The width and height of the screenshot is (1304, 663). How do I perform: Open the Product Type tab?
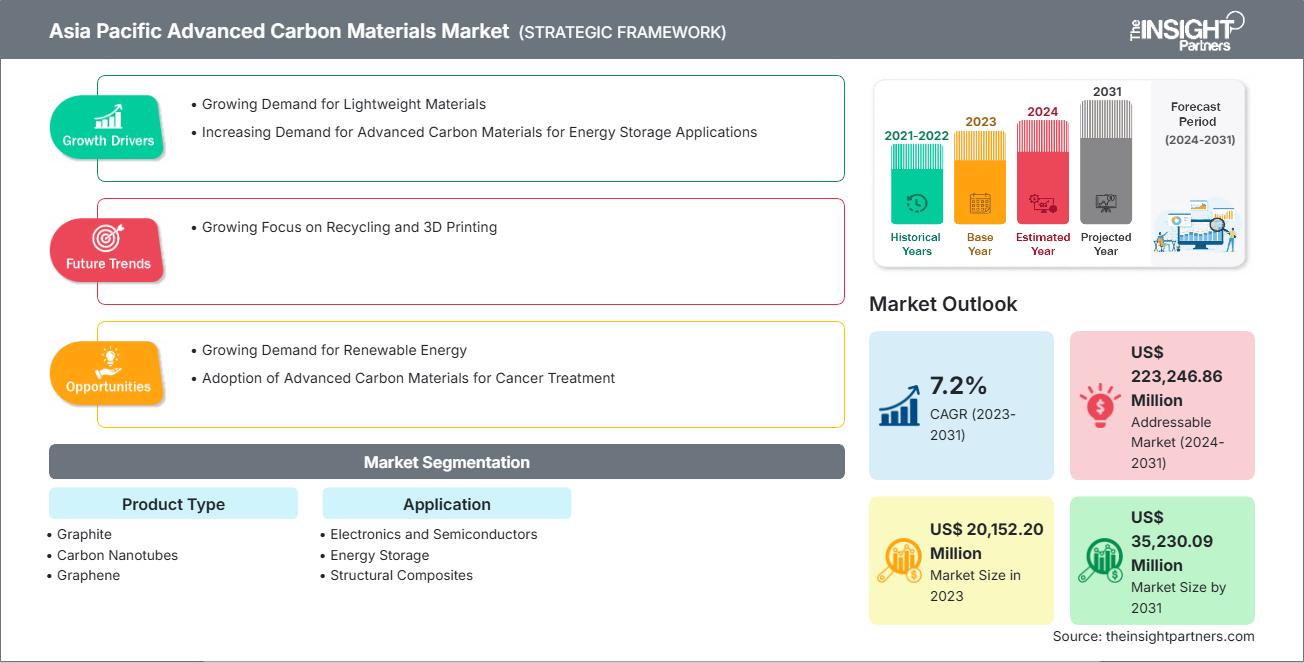172,503
